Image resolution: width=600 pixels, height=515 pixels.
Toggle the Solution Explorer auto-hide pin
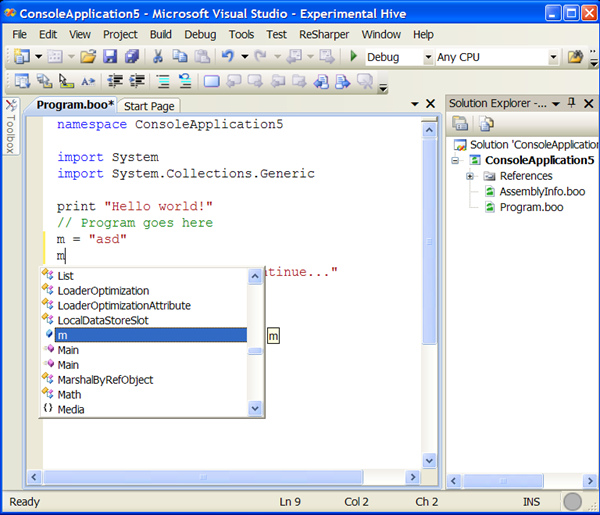click(572, 103)
